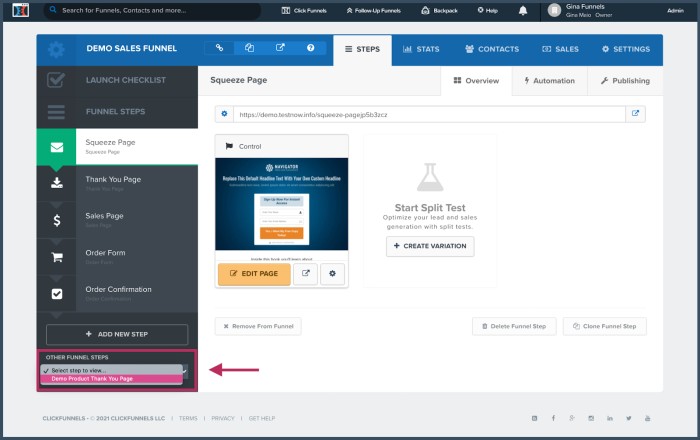Viewport: 700px width, 440px height.
Task: Open the notifications bell
Action: click(523, 11)
